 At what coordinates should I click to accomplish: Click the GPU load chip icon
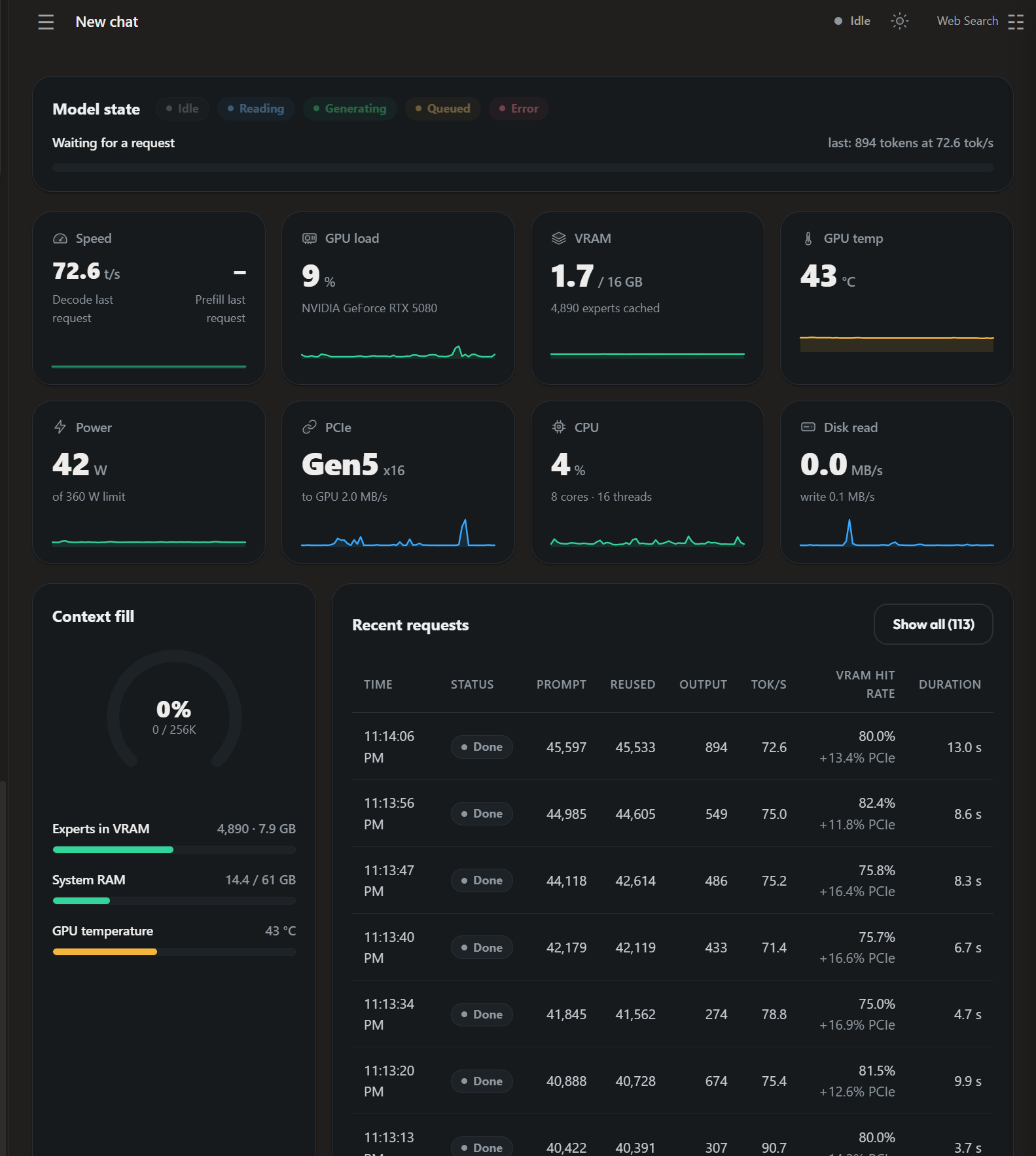pyautogui.click(x=310, y=239)
